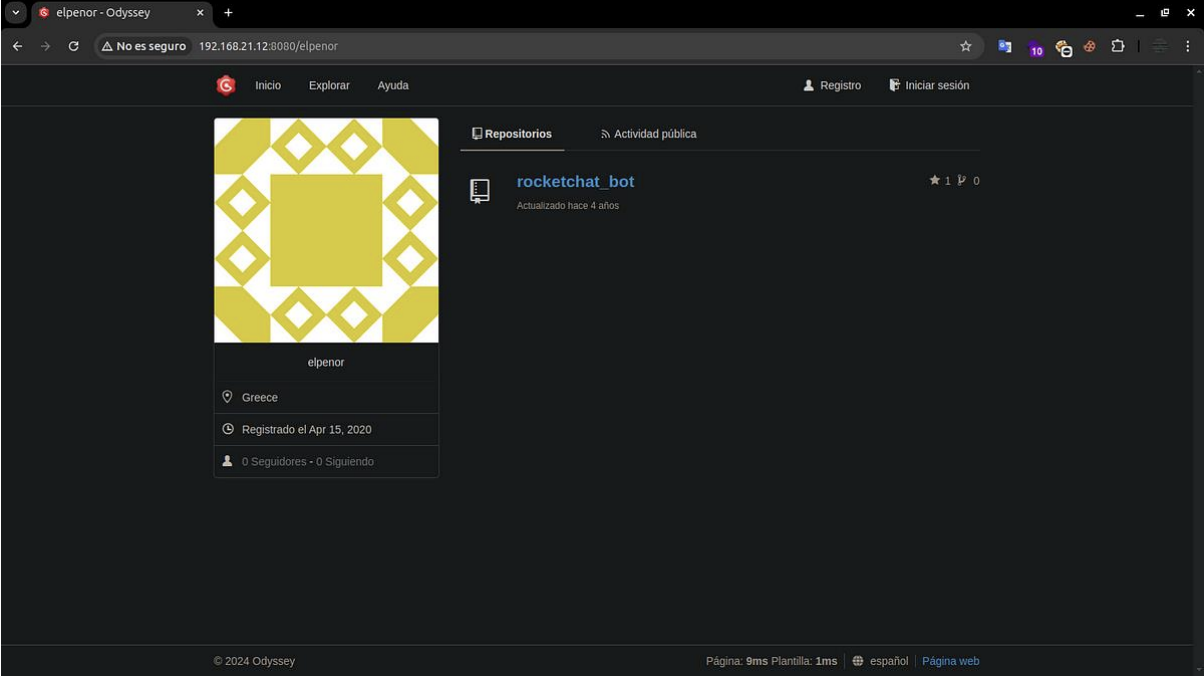Click the translate extension icon
The image size is (1204, 676).
point(1005,46)
